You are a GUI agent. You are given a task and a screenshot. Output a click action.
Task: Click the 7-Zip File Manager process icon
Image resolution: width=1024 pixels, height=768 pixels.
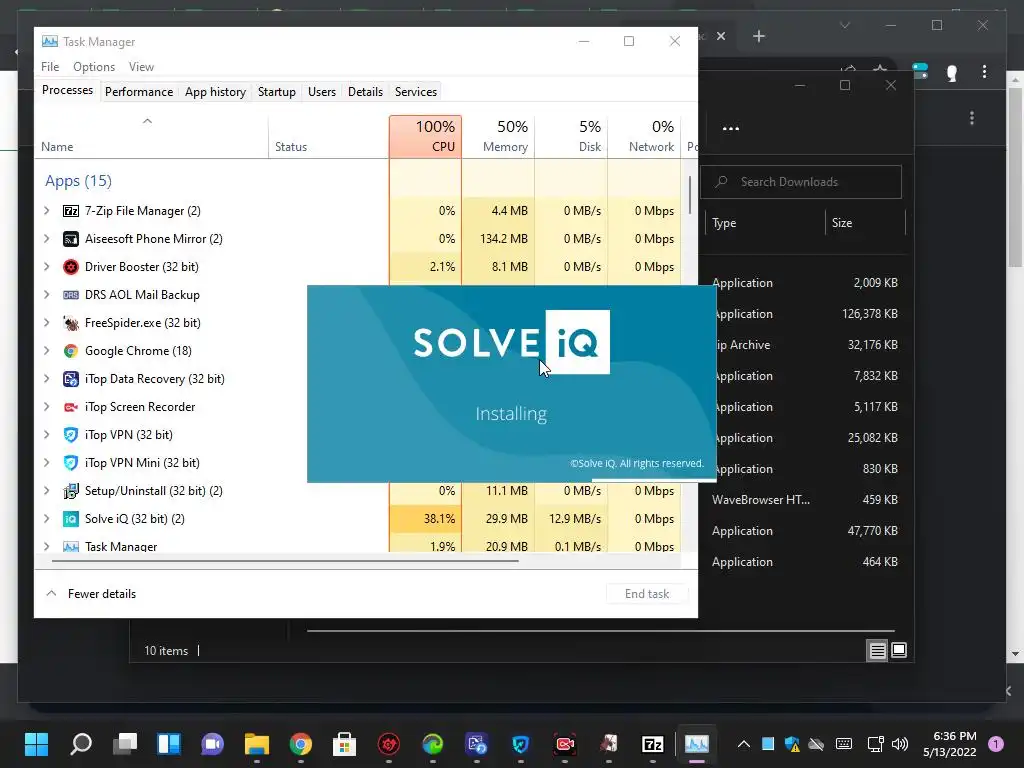coord(71,211)
